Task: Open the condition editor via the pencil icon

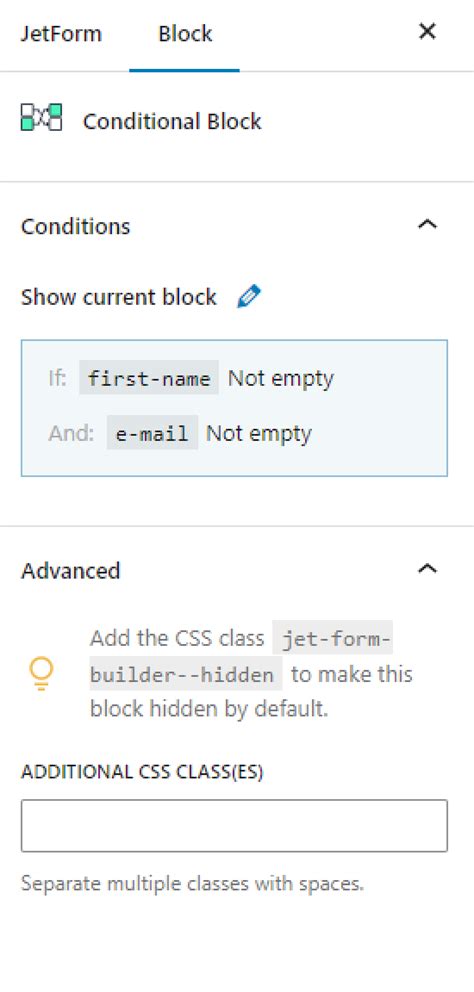Action: (249, 296)
